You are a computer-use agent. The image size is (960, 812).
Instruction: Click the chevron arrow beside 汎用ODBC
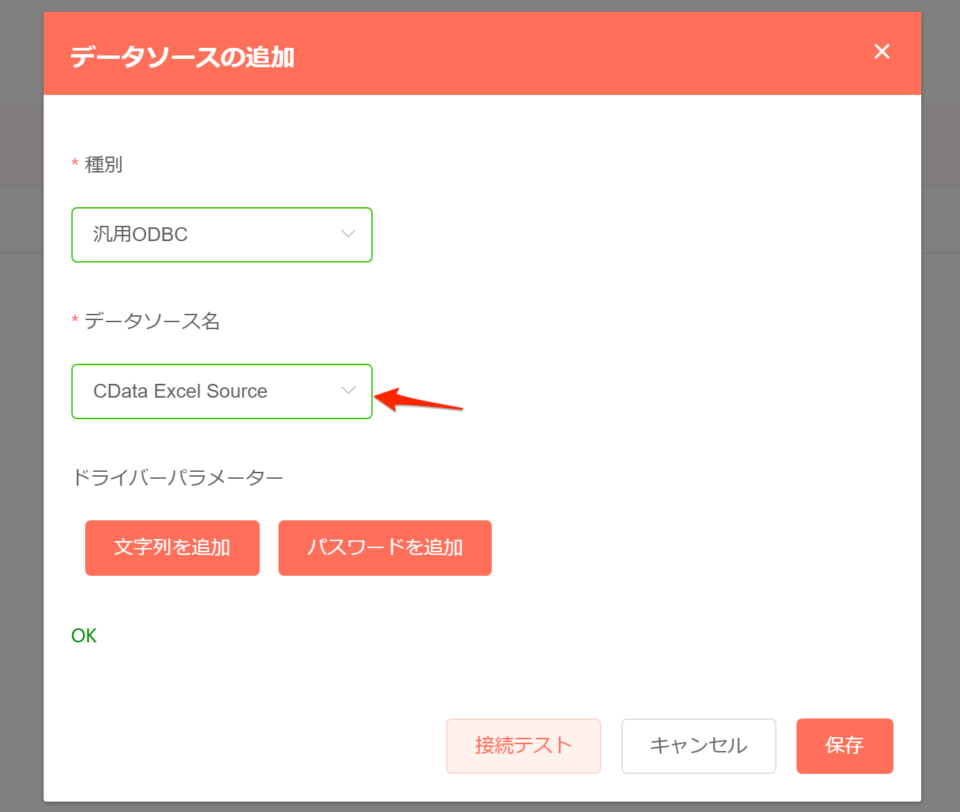[348, 235]
